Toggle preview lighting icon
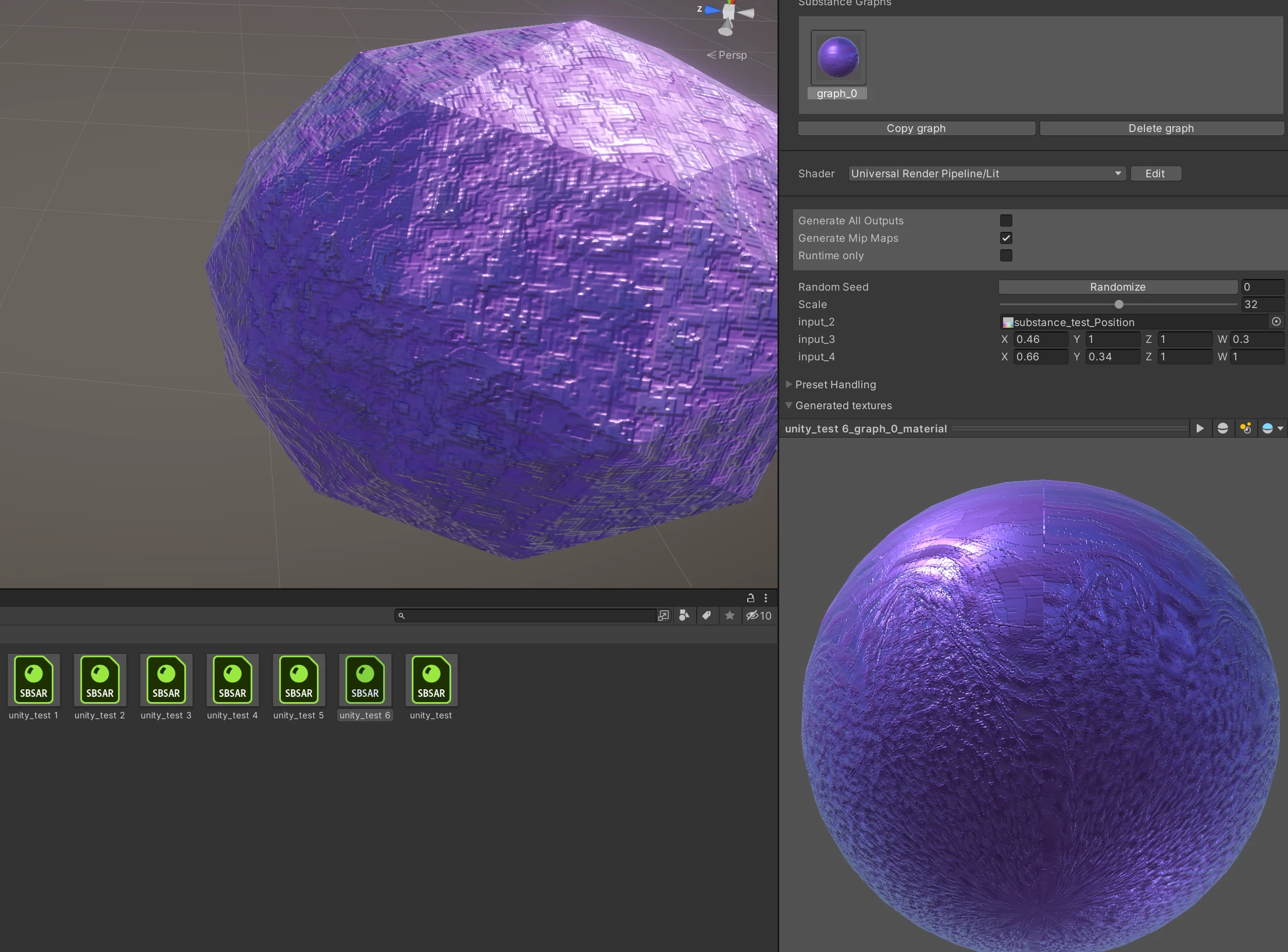The height and width of the screenshot is (952, 1288). [1245, 428]
